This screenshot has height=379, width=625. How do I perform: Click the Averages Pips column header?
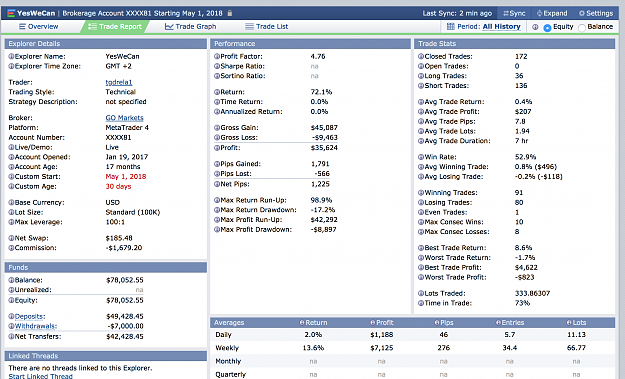[x=444, y=323]
